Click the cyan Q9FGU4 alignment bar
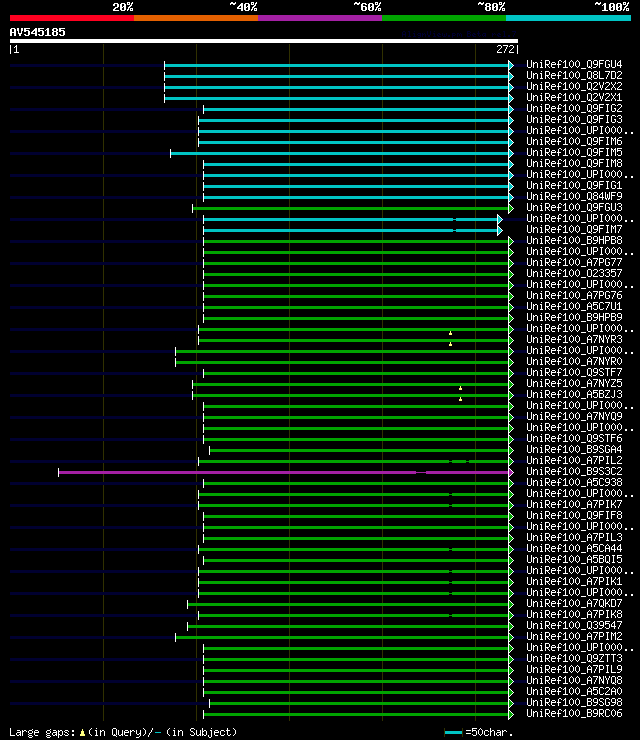 [x=337, y=65]
